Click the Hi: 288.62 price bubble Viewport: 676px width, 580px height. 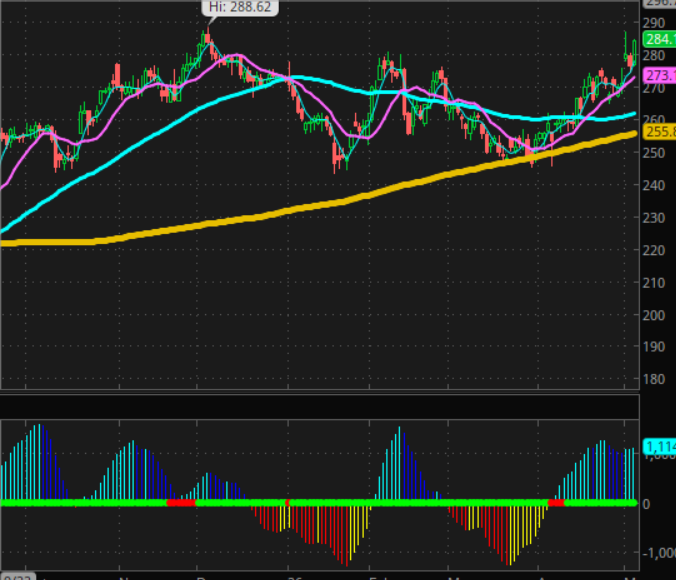(x=240, y=7)
